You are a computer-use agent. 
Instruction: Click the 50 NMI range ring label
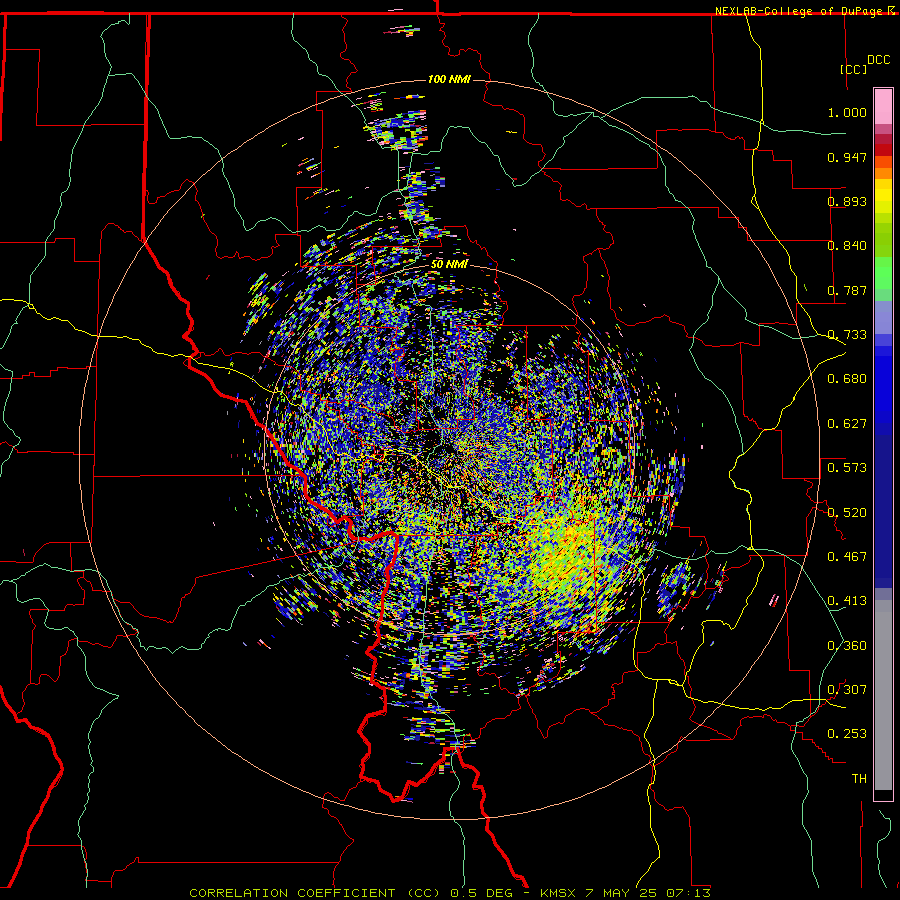pos(449,264)
